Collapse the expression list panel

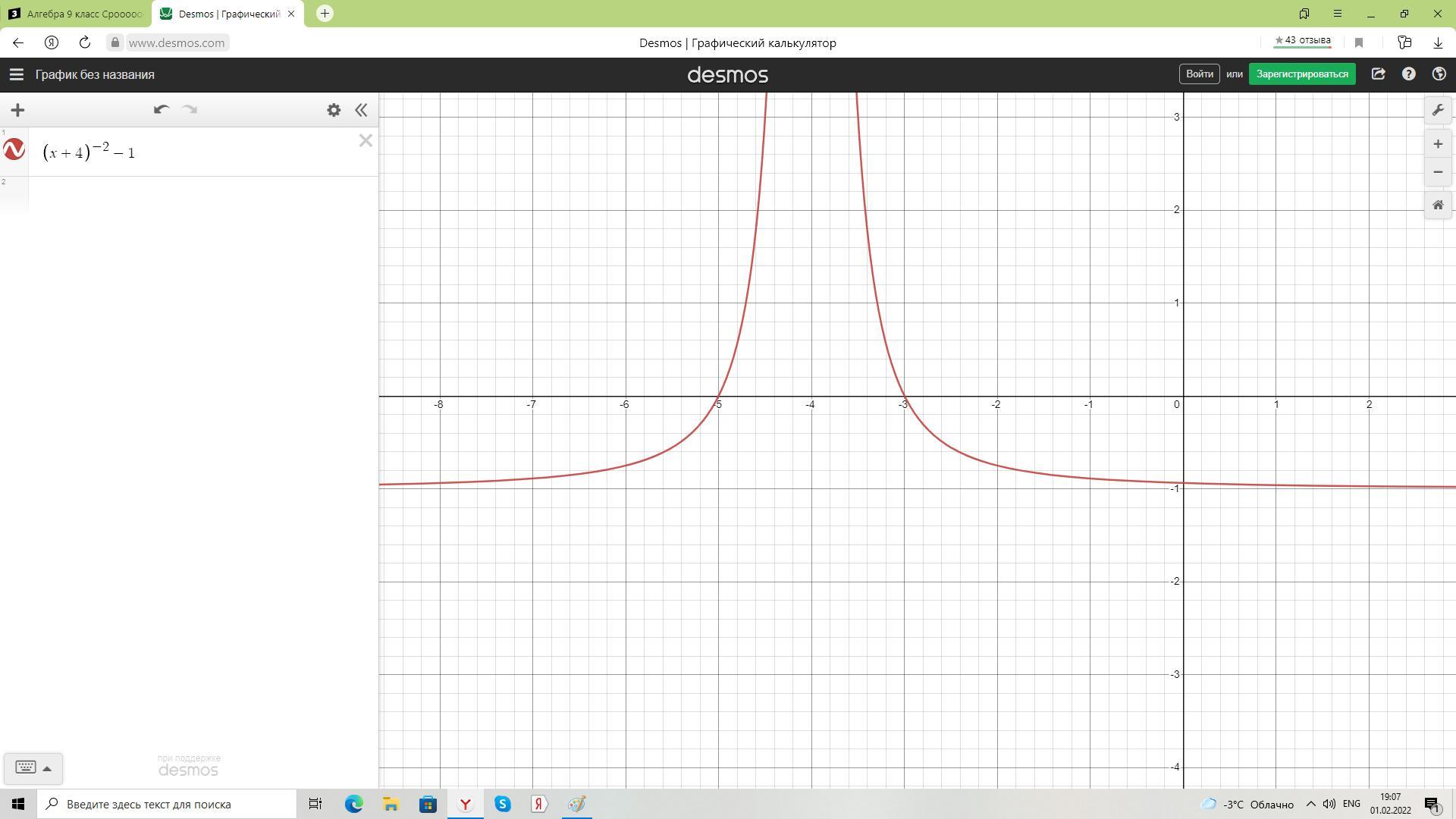pyautogui.click(x=361, y=110)
